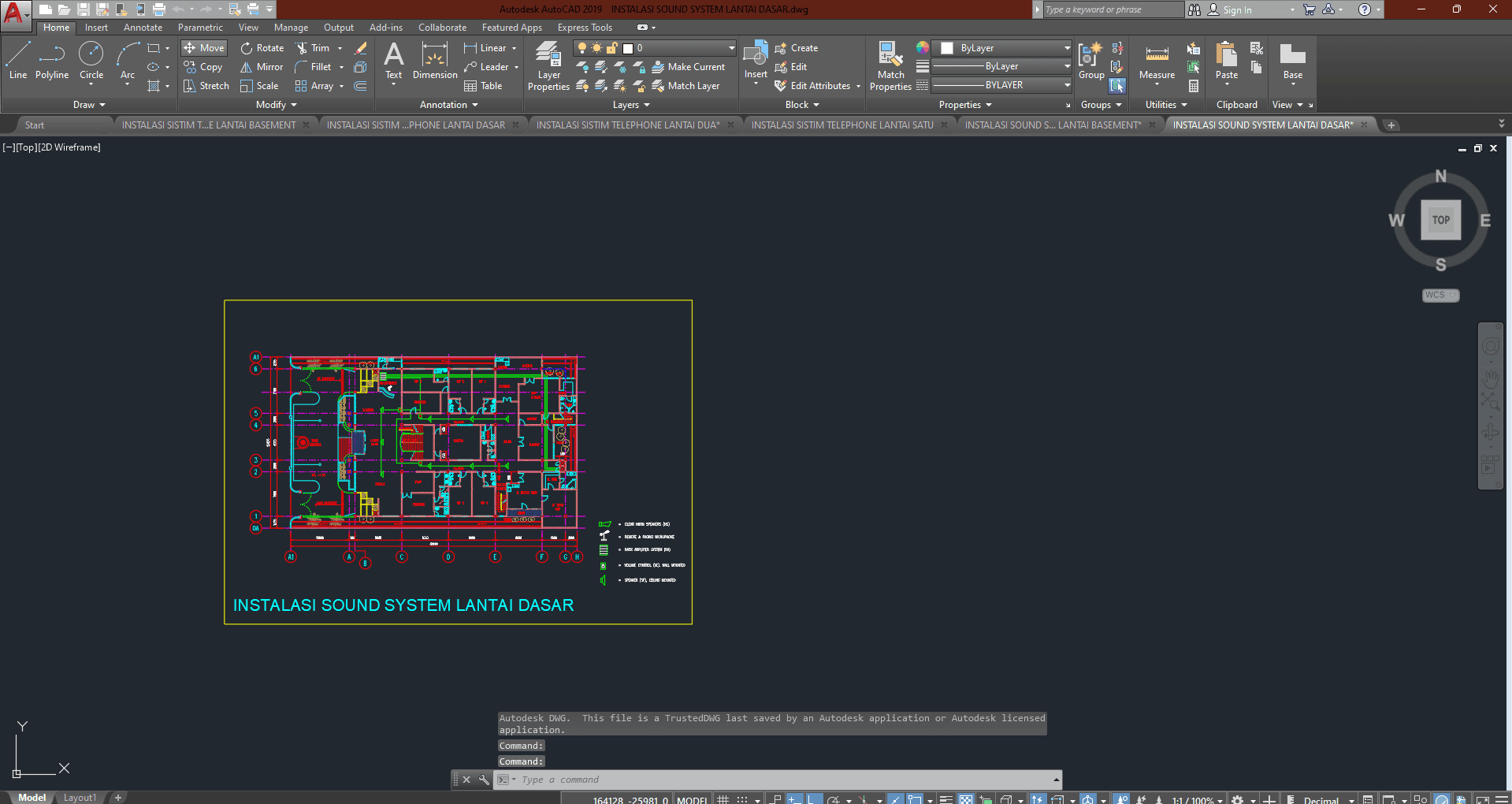Select the Polyline draw tool
1512x804 pixels.
tap(51, 61)
